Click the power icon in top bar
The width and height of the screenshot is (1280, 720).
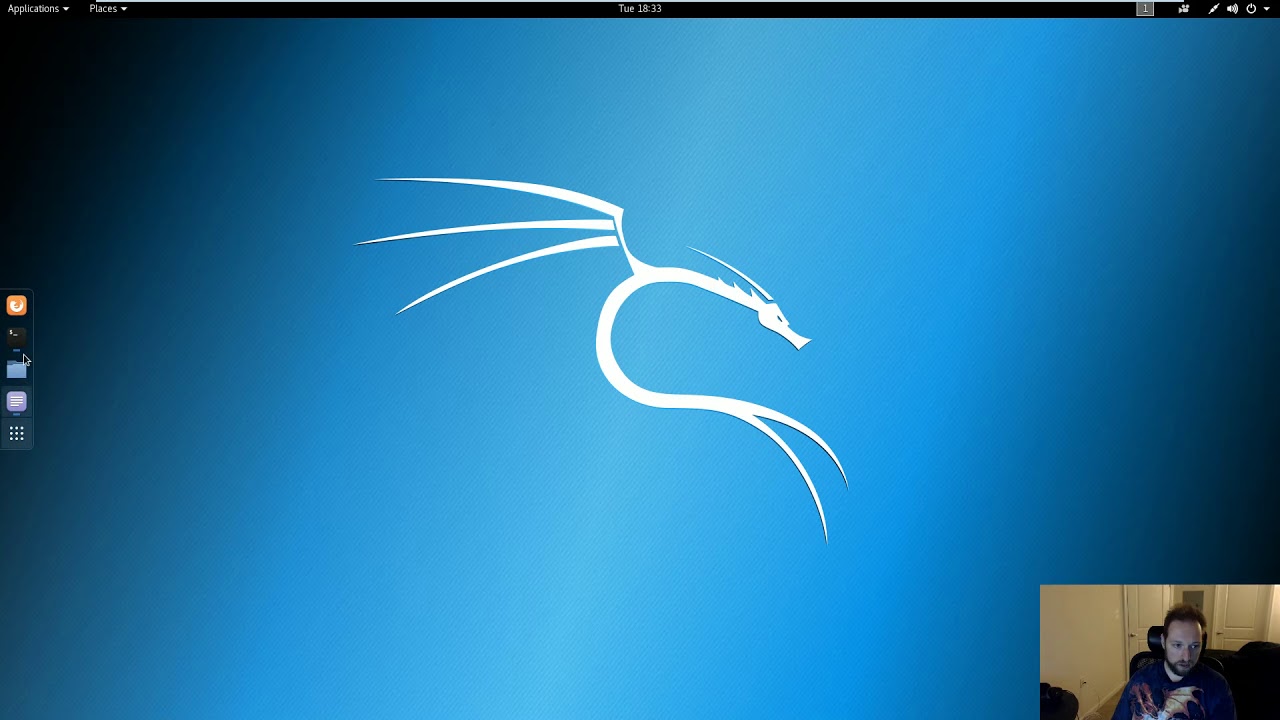[x=1251, y=8]
